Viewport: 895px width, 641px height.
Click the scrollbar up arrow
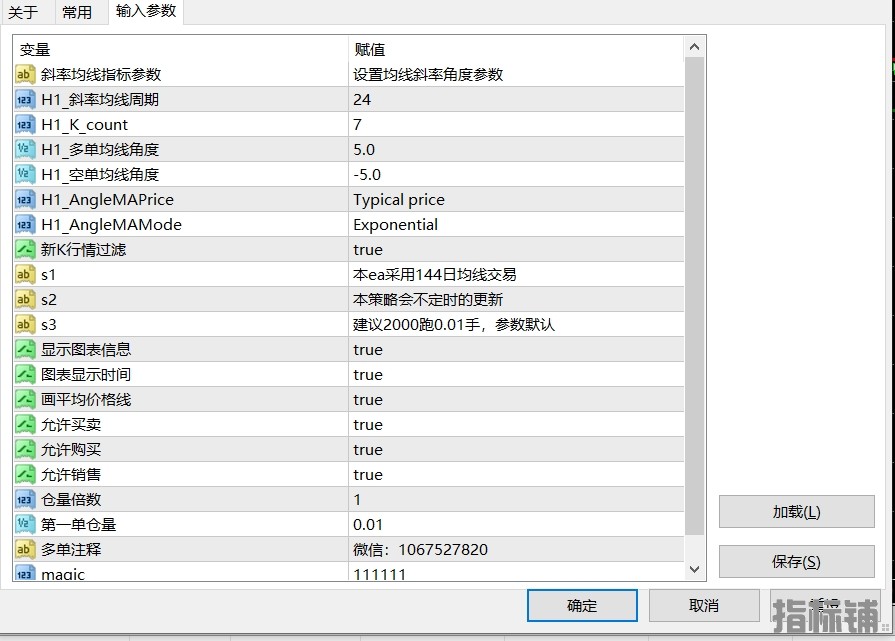[695, 47]
